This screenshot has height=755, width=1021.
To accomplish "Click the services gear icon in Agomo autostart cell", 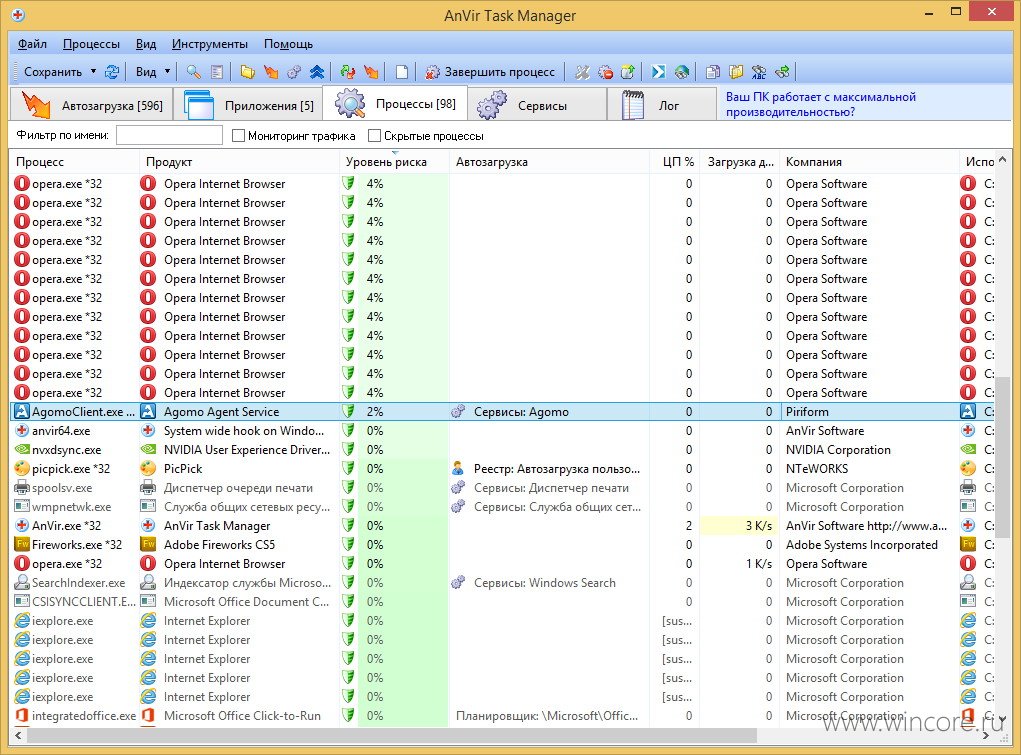I will (458, 411).
